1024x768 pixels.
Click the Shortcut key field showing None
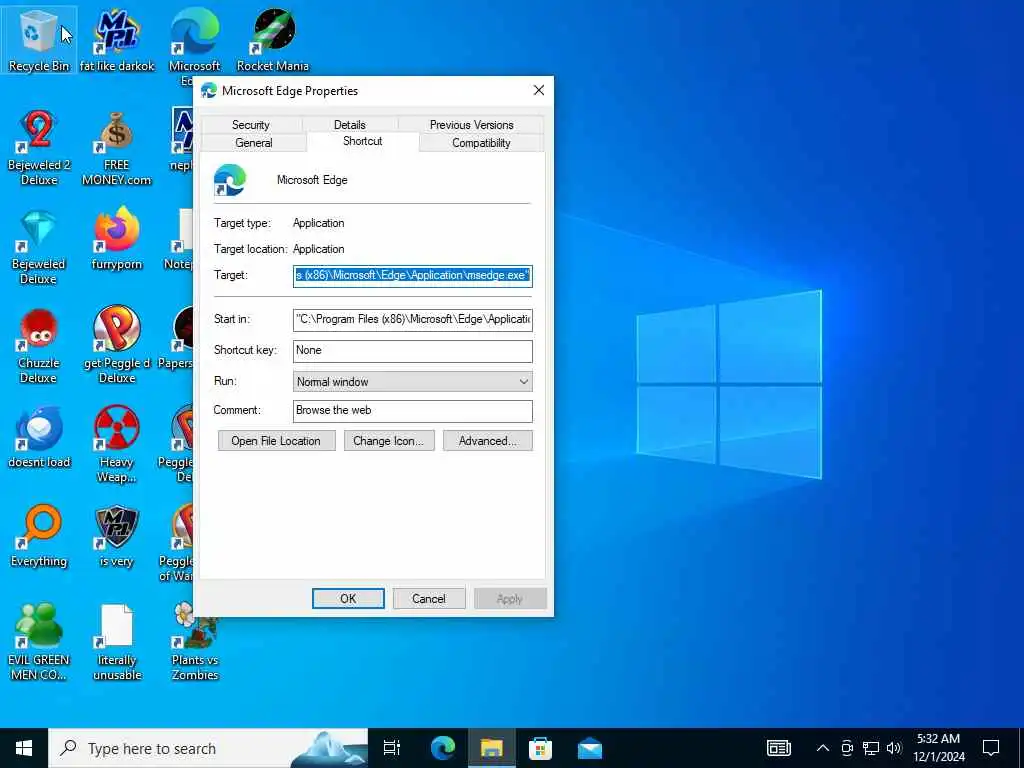point(413,351)
